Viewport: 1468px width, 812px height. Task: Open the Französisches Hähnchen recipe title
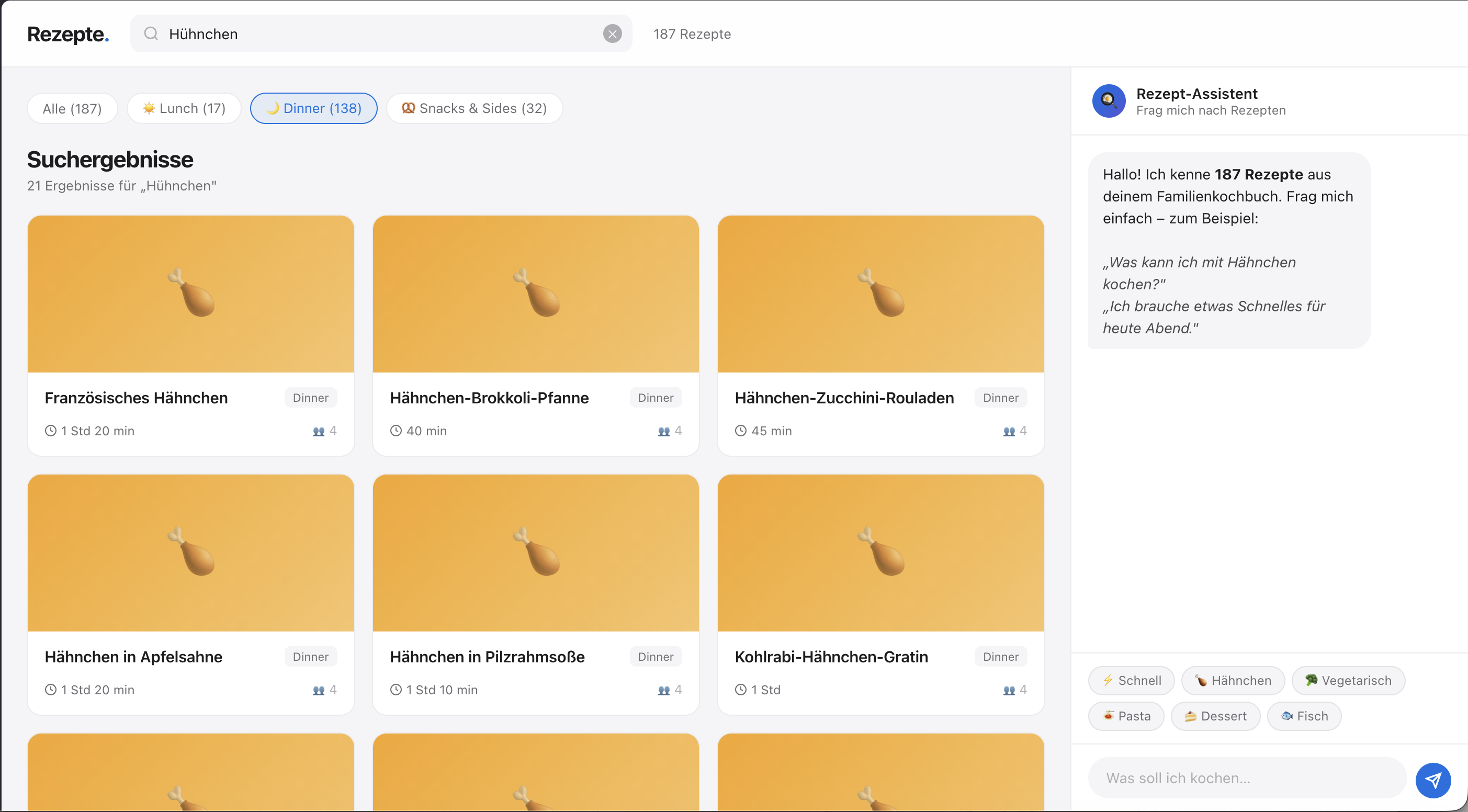[x=136, y=398]
